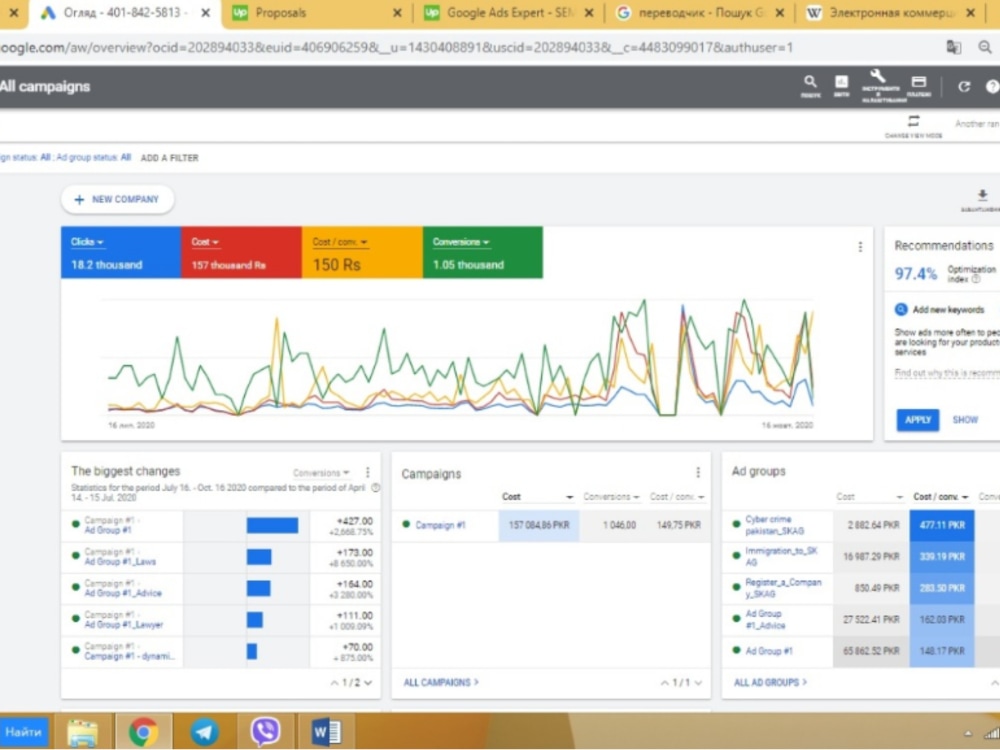
Task: Open the overview chart three-dot menu
Action: 860,247
